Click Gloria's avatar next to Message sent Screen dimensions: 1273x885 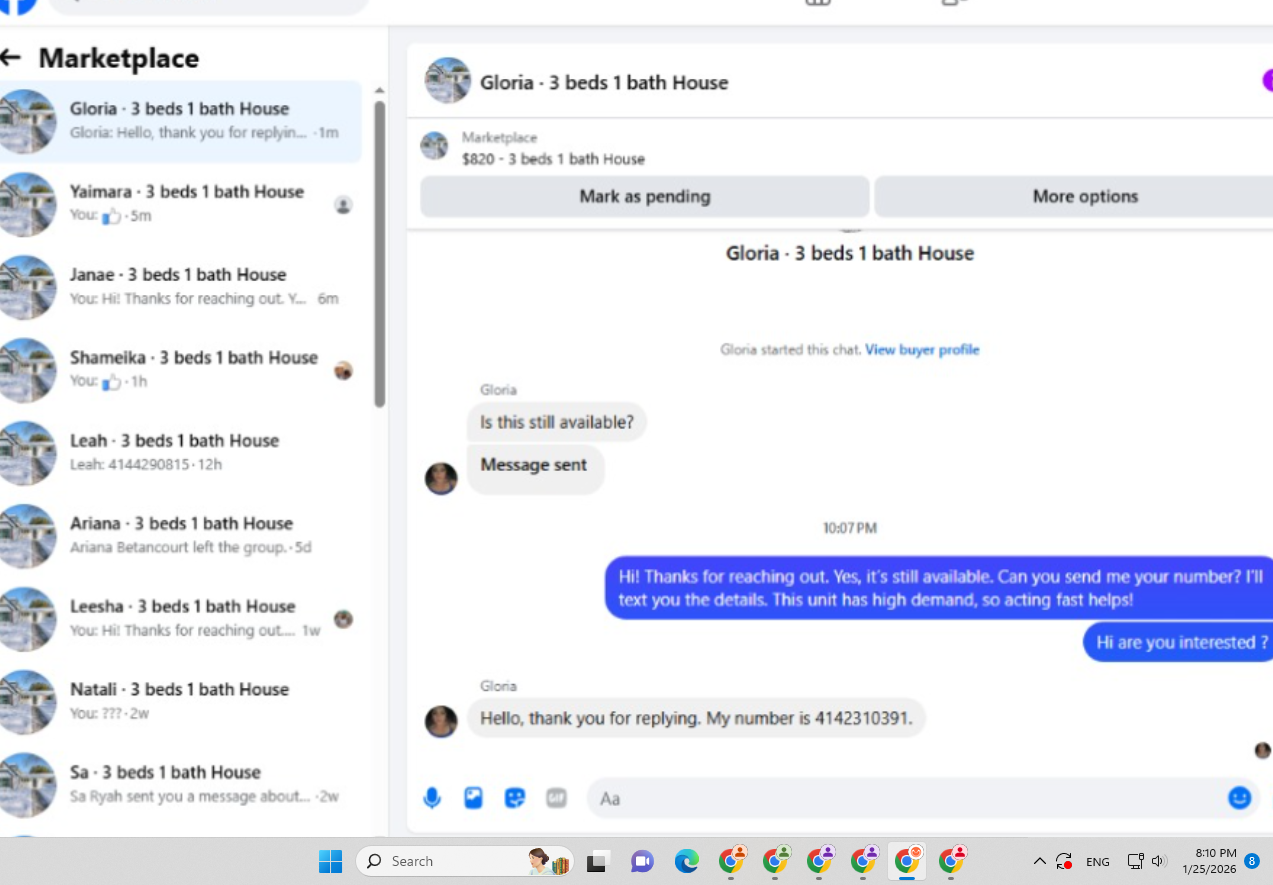click(441, 478)
